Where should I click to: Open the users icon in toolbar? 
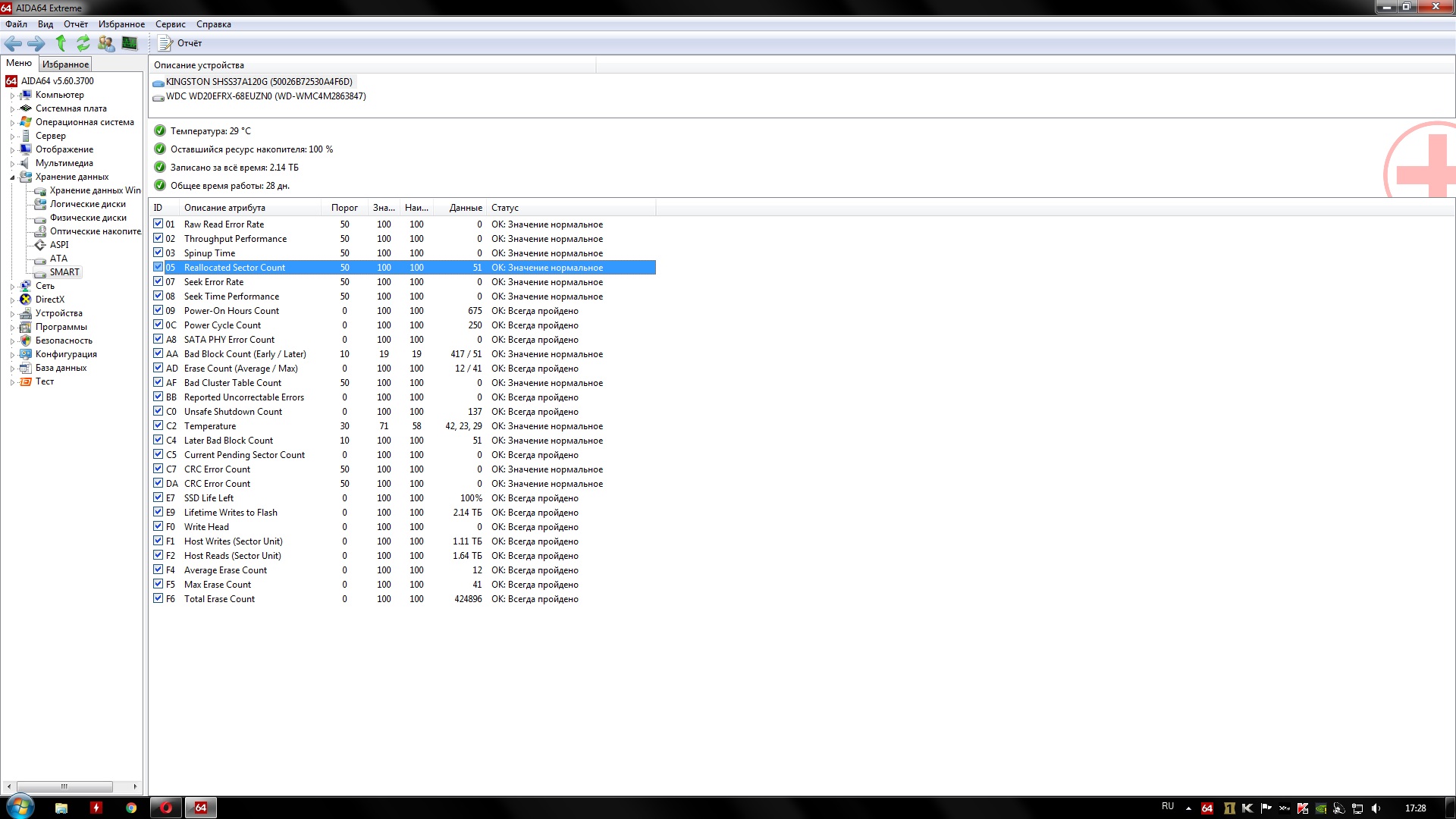pyautogui.click(x=106, y=43)
